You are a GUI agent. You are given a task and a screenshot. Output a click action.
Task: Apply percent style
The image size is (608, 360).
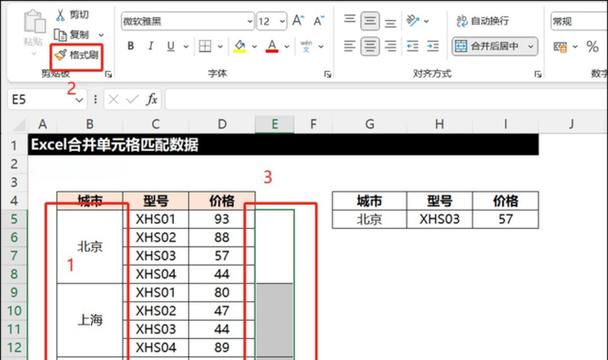pos(592,47)
